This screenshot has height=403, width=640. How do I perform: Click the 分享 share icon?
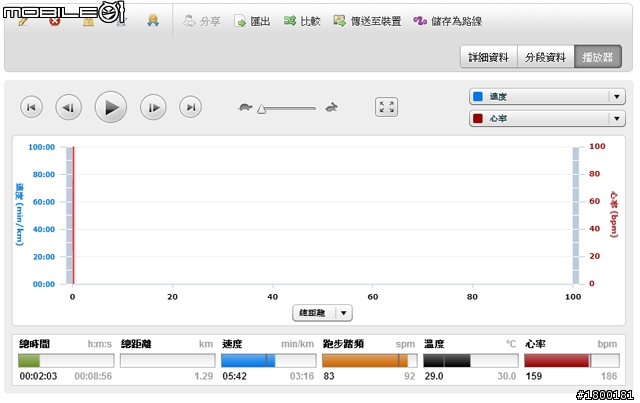point(189,20)
